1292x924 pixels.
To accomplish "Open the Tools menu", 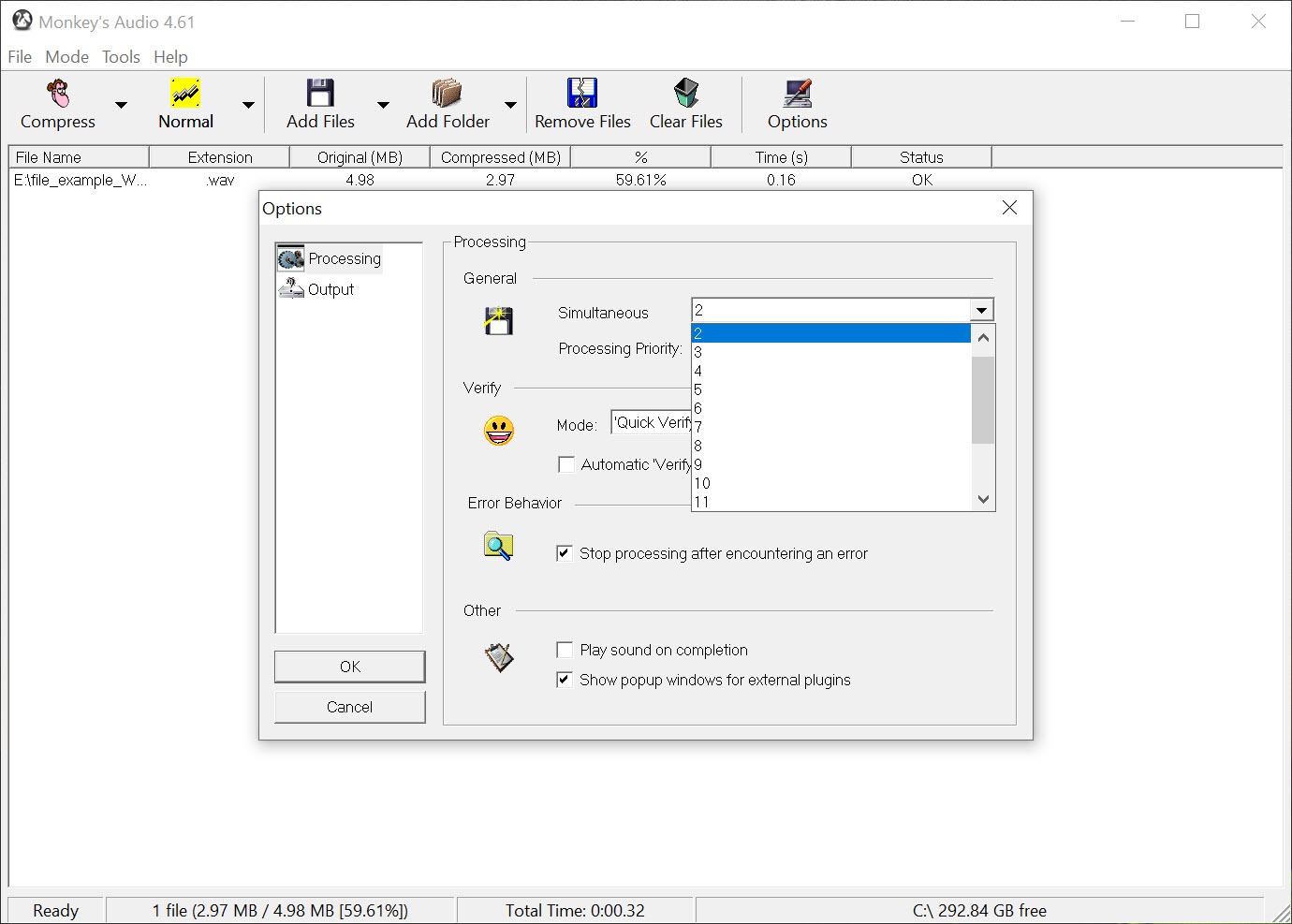I will [x=121, y=57].
